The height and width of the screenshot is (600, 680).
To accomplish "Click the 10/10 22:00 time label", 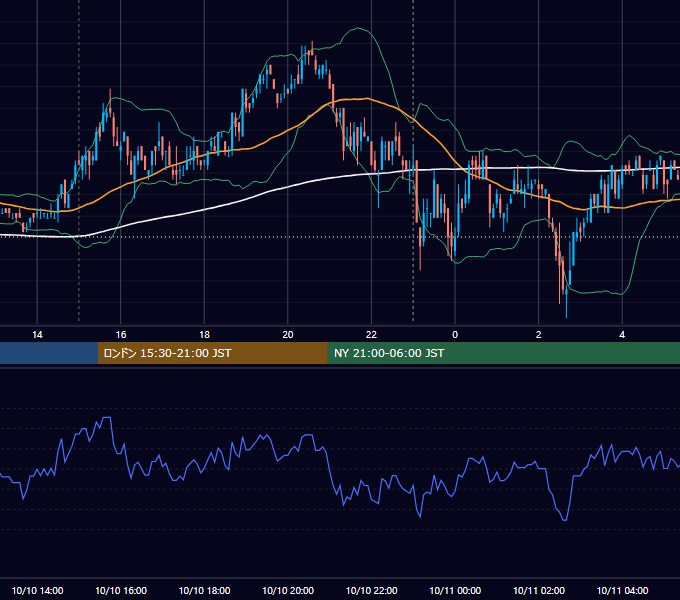I will tap(371, 590).
